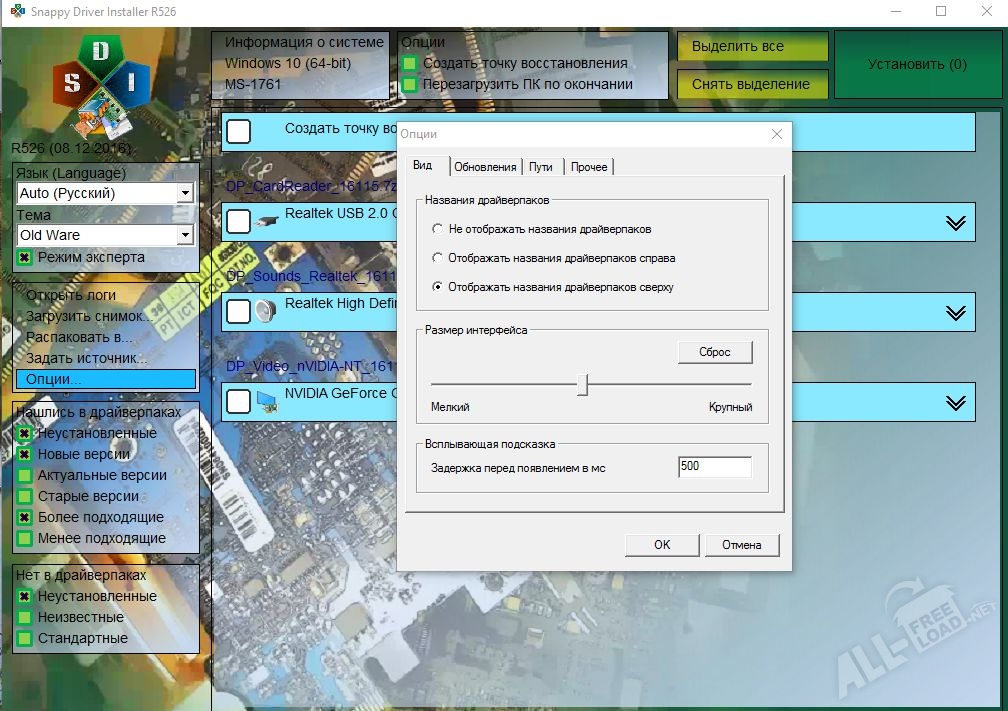Toggle the Режим эксперта checkbox
The height and width of the screenshot is (711, 1008).
[x=25, y=258]
